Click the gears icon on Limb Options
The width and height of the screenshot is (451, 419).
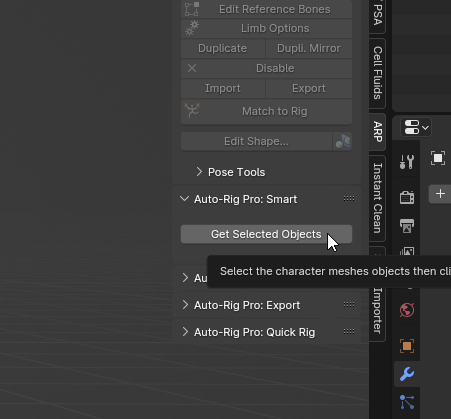coord(192,28)
